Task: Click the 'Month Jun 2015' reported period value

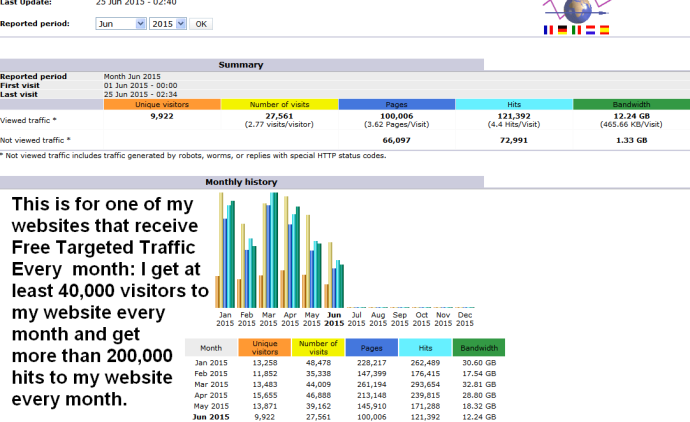Action: (x=132, y=77)
